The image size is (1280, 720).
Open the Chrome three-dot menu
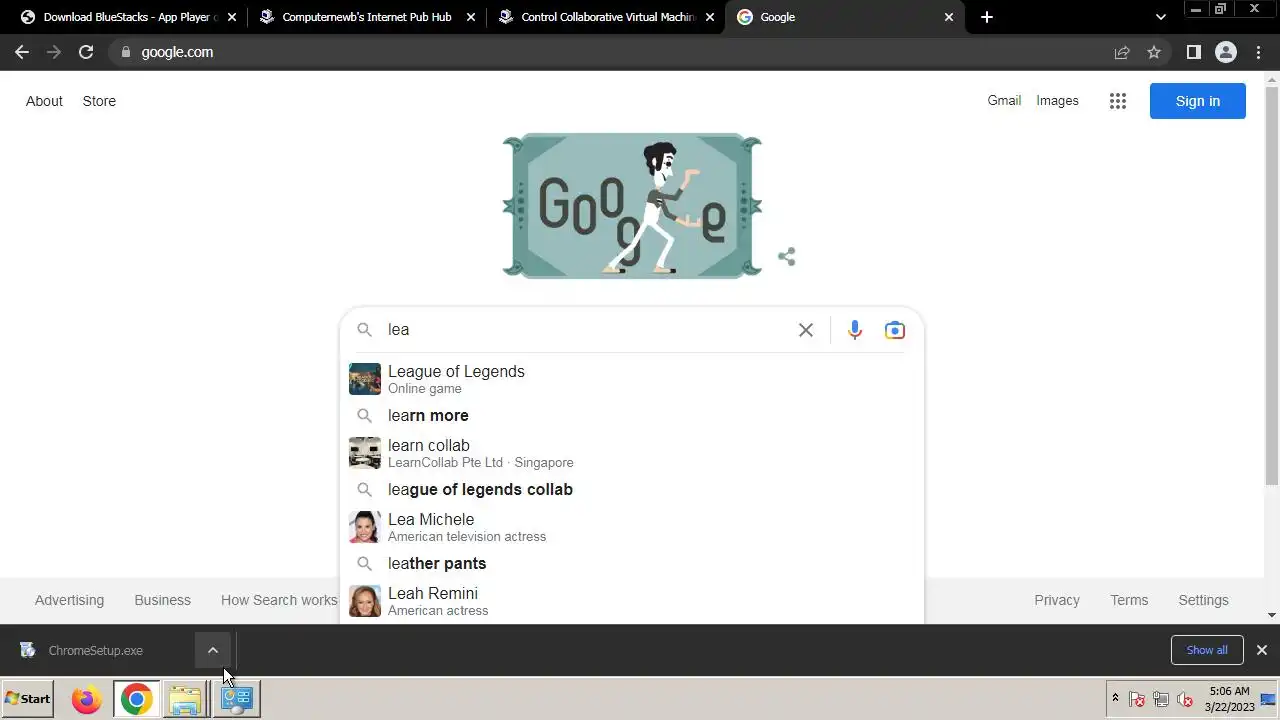point(1259,52)
